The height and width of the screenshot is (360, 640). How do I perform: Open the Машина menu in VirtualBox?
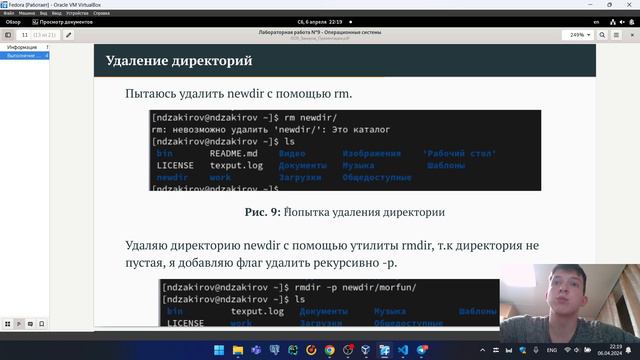click(x=27, y=13)
